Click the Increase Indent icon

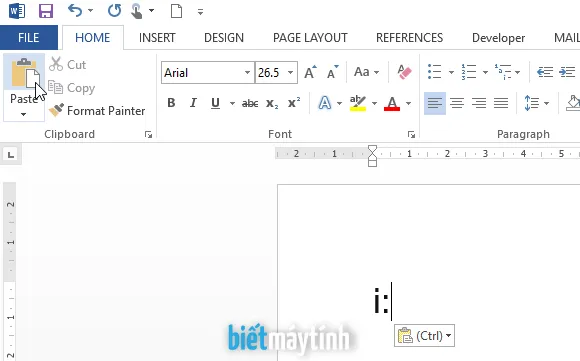click(x=567, y=72)
